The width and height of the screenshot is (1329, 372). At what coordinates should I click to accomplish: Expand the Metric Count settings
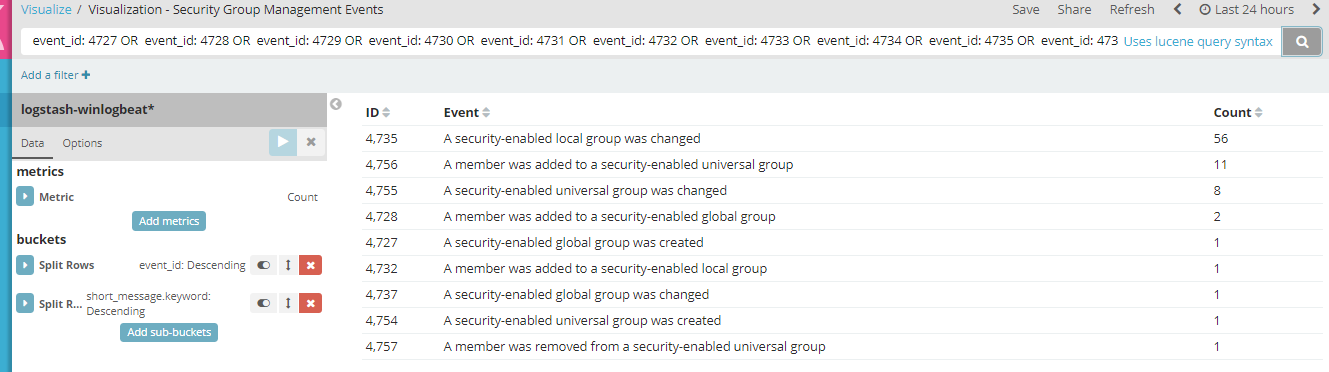pyautogui.click(x=26, y=197)
